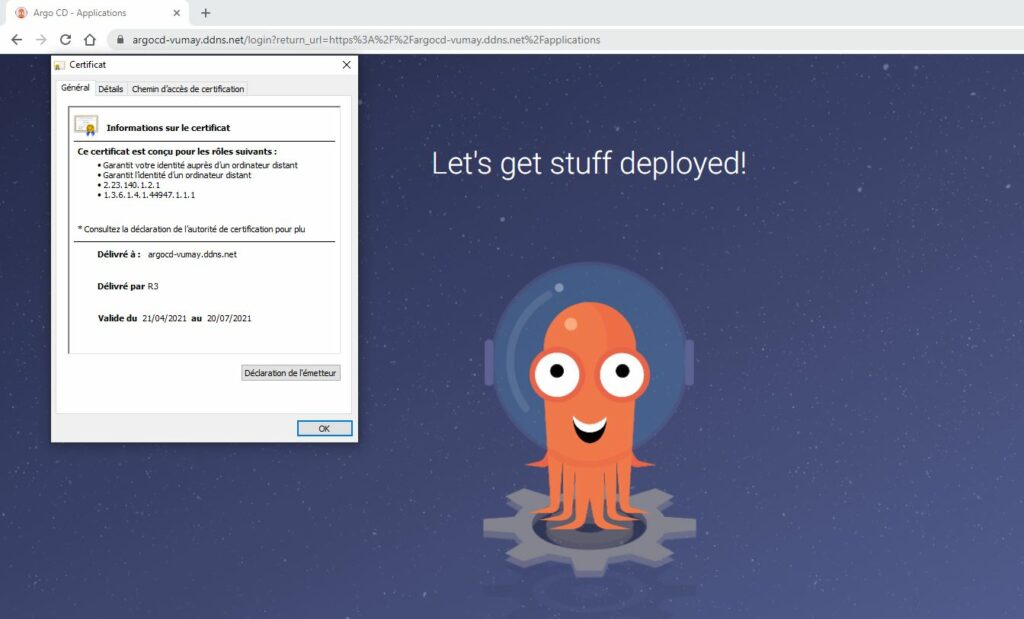Open a new browser tab
1024x619 pixels.
pos(206,13)
